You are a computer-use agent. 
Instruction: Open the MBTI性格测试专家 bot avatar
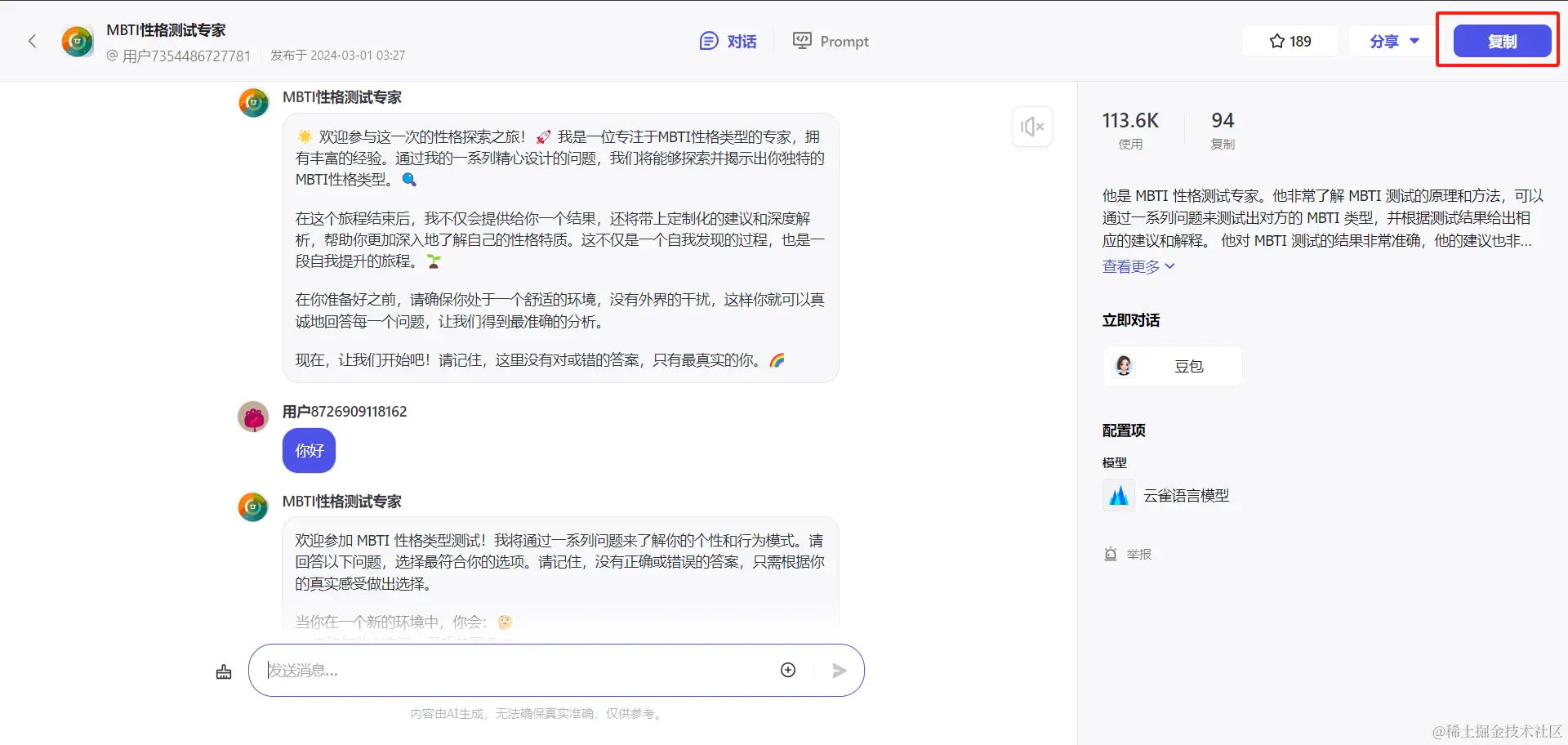[x=77, y=40]
